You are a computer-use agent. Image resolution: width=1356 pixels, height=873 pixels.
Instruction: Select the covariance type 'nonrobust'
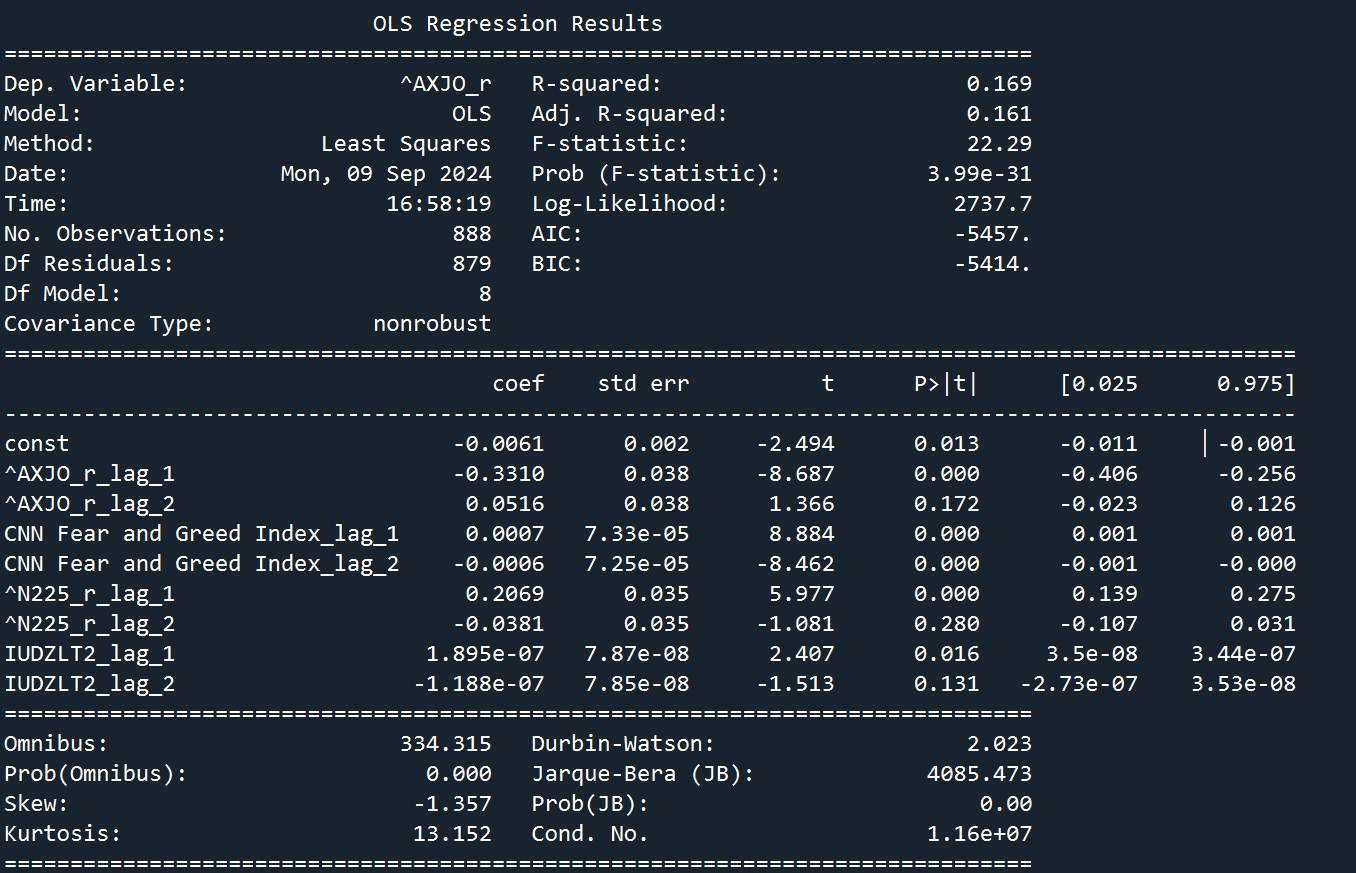point(432,324)
